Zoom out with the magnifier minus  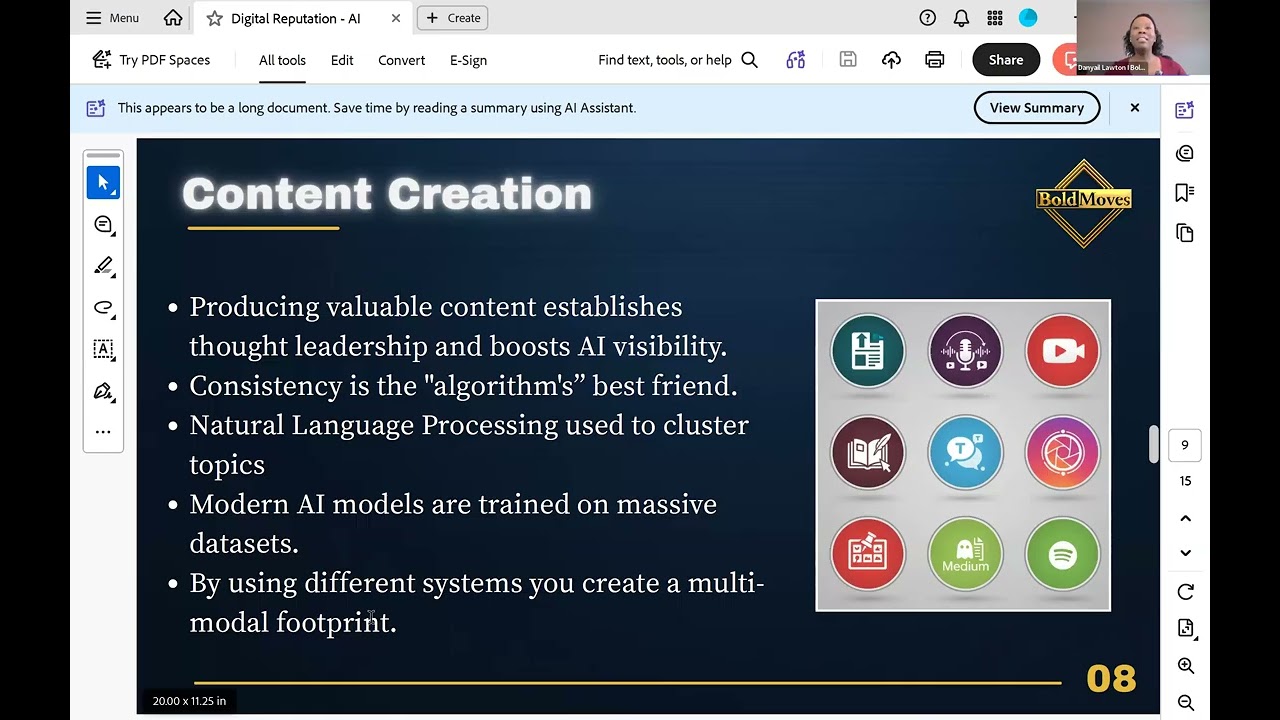pyautogui.click(x=1186, y=702)
